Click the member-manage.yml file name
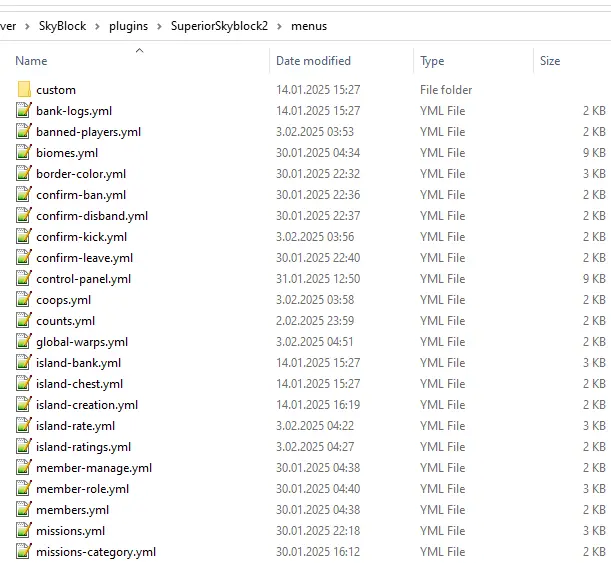Screen dimensions: 611x563 click(94, 469)
